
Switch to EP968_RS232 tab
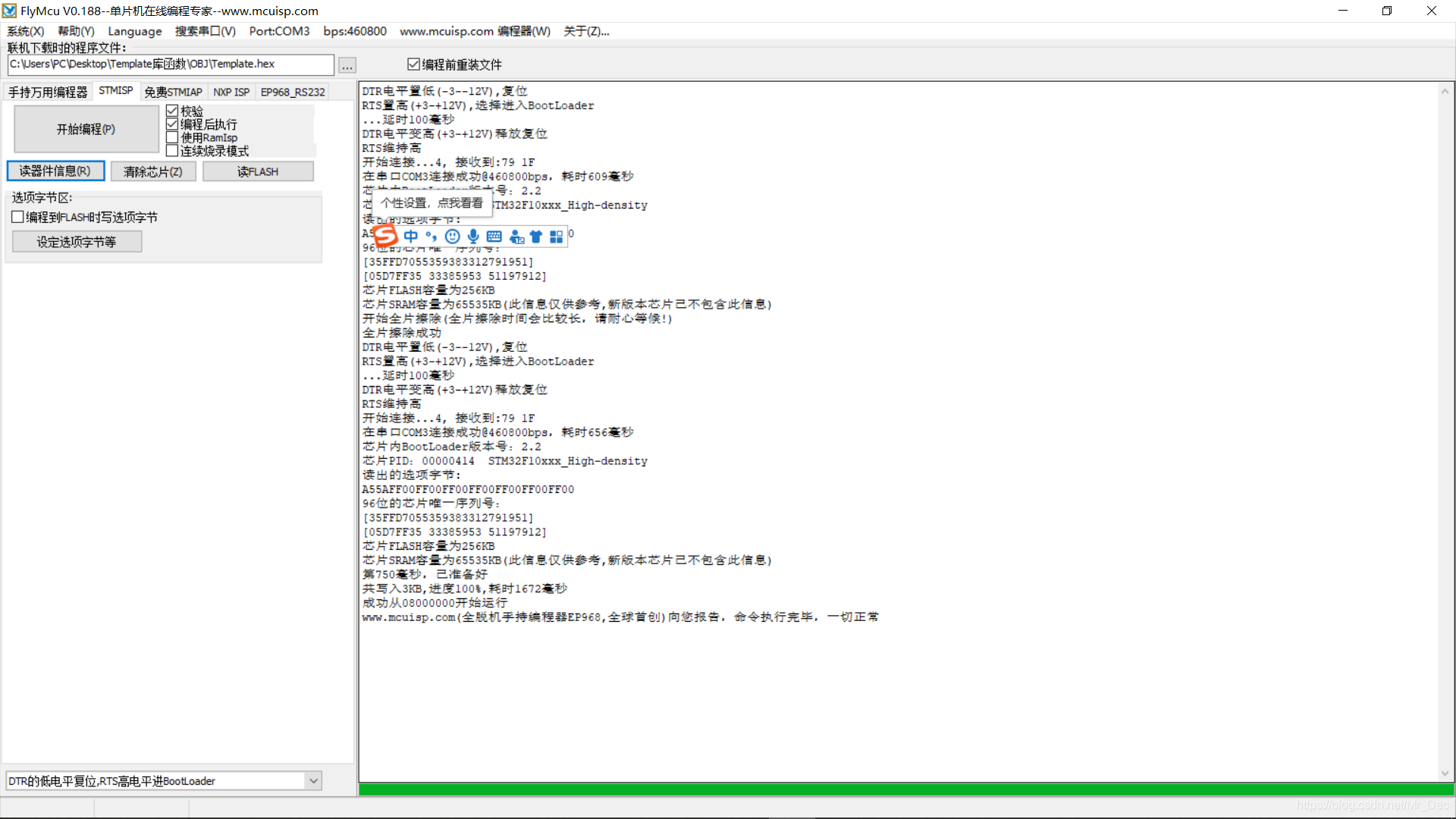point(293,92)
